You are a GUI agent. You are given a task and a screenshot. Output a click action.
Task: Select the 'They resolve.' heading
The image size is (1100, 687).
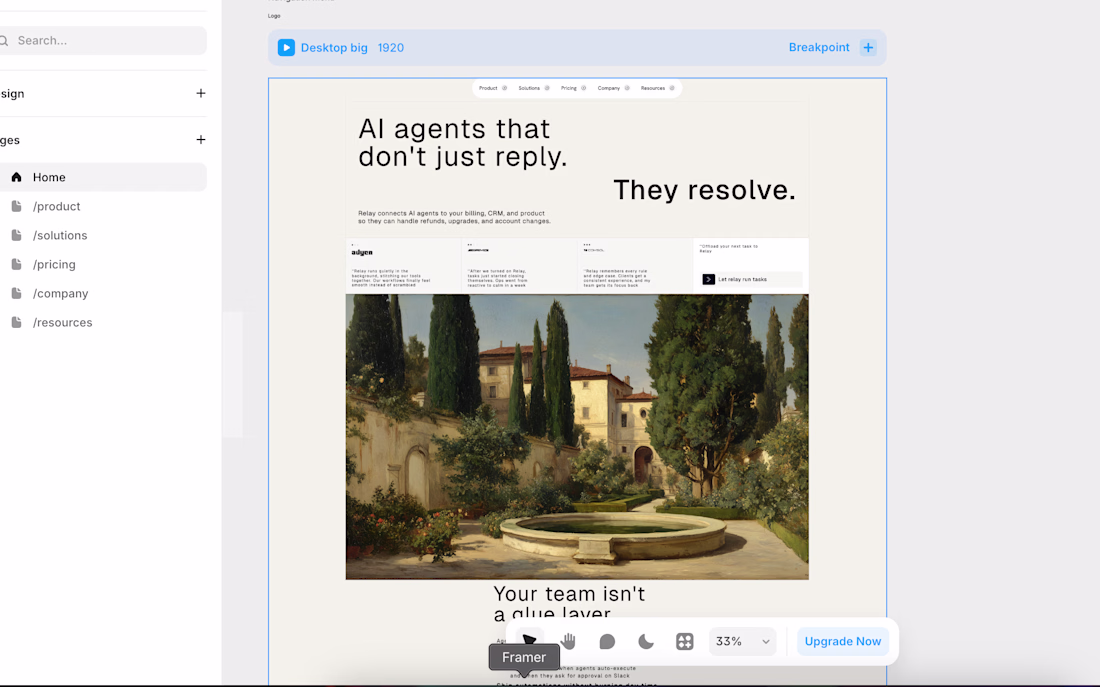(x=704, y=190)
